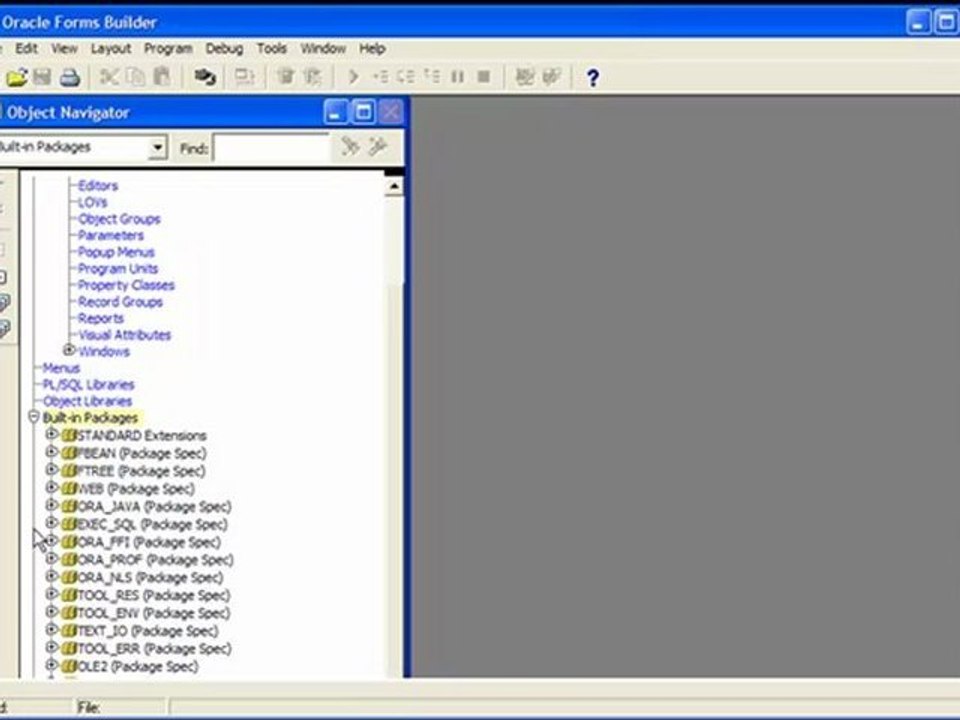Click the Stop debug toolbar icon
This screenshot has height=720, width=960.
pos(484,77)
